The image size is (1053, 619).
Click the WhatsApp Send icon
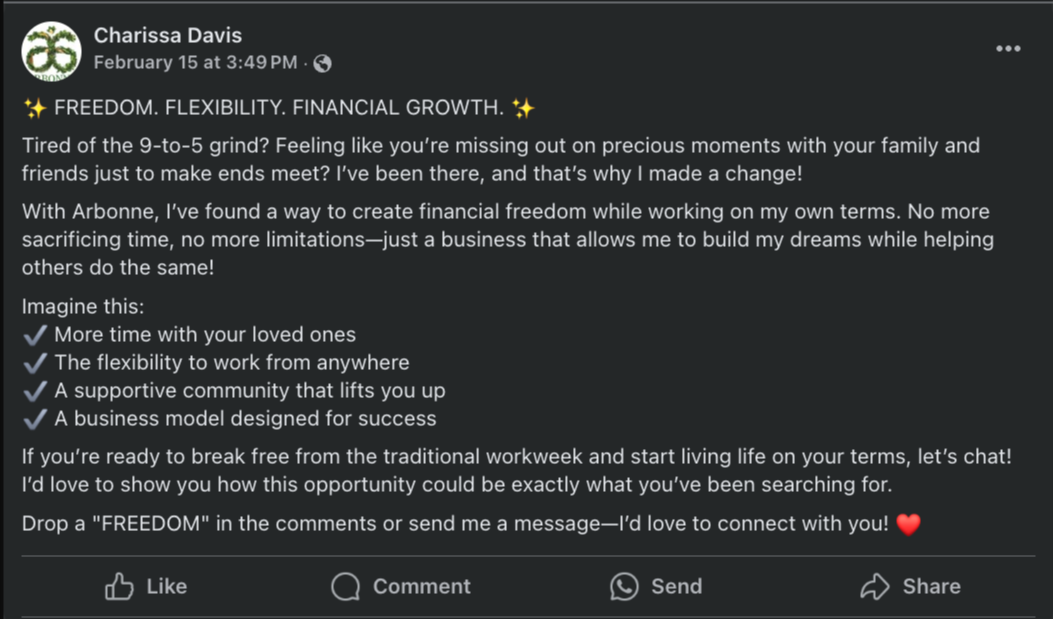tap(624, 586)
